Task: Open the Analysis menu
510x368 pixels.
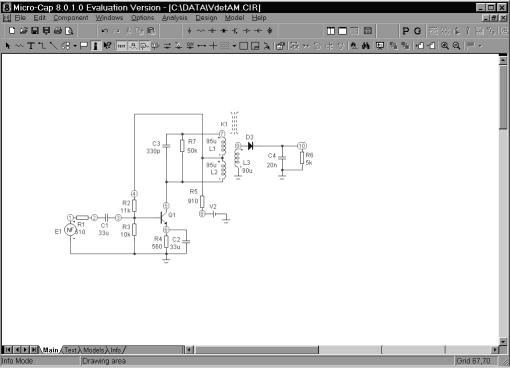Action: point(174,18)
